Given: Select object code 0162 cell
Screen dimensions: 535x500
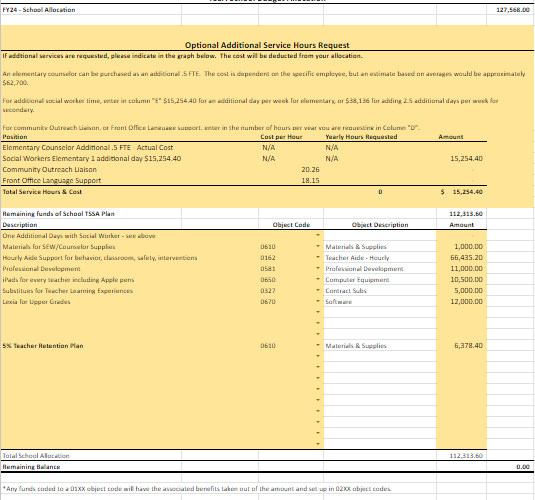Looking at the screenshot, I should [x=268, y=257].
